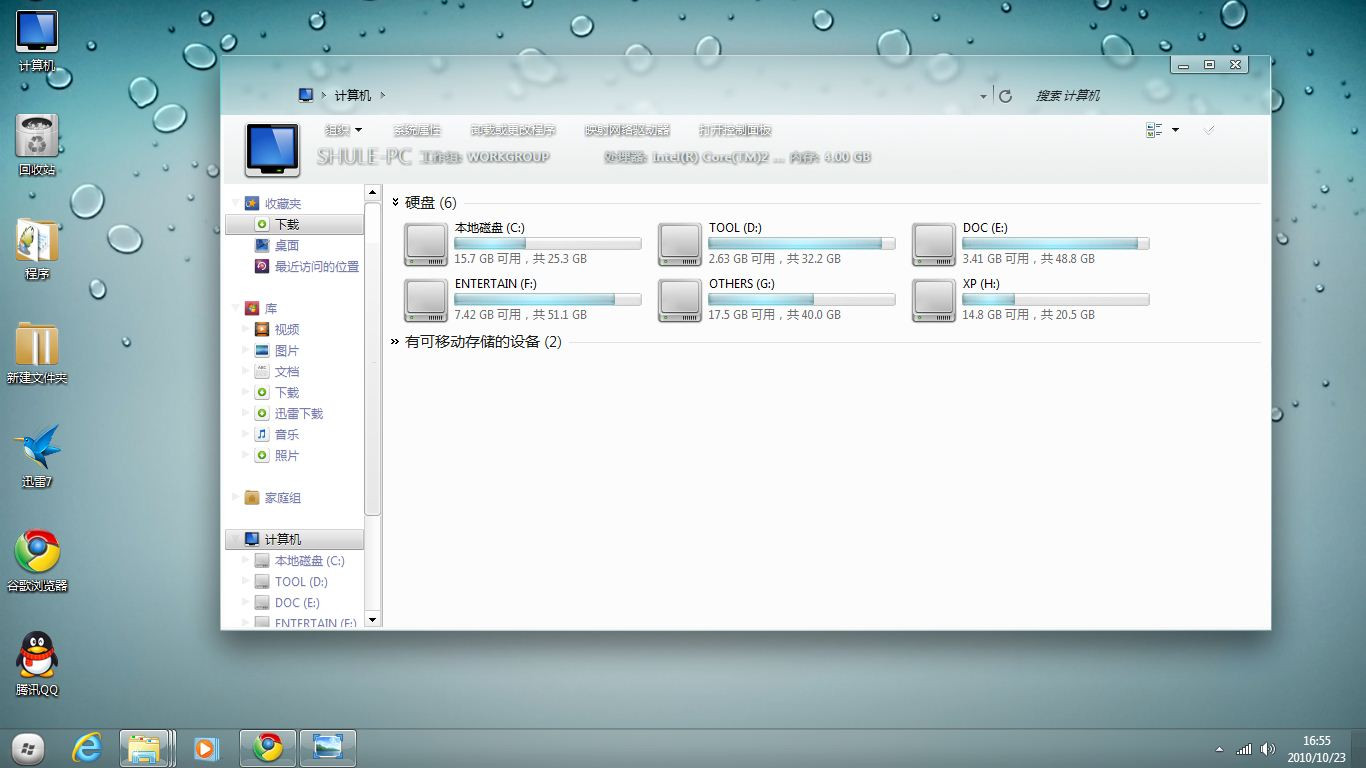The image size is (1366, 768).
Task: Collapse the 库 tree arrow
Action: 236,309
